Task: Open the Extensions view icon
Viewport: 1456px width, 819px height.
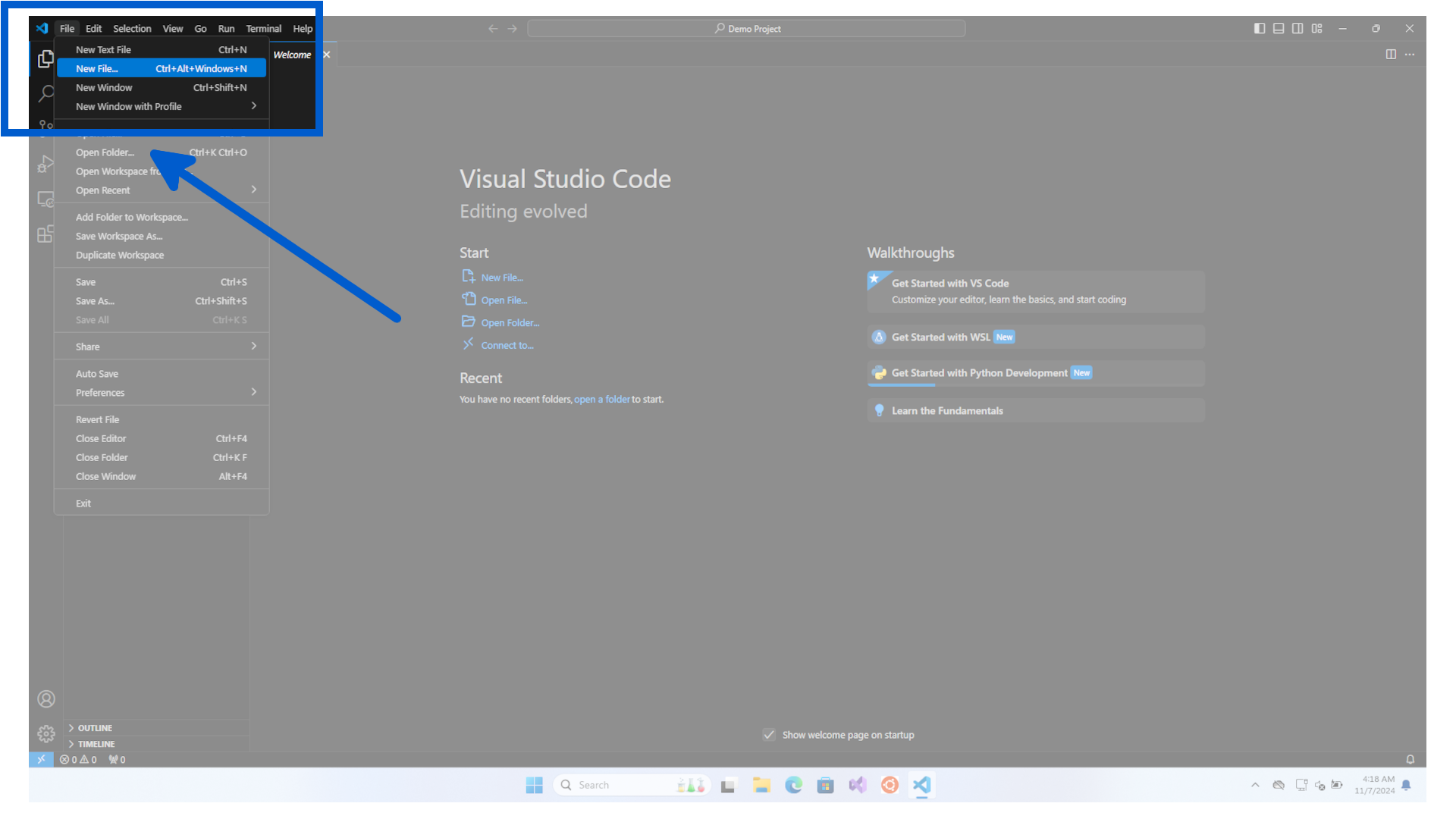Action: (x=45, y=234)
